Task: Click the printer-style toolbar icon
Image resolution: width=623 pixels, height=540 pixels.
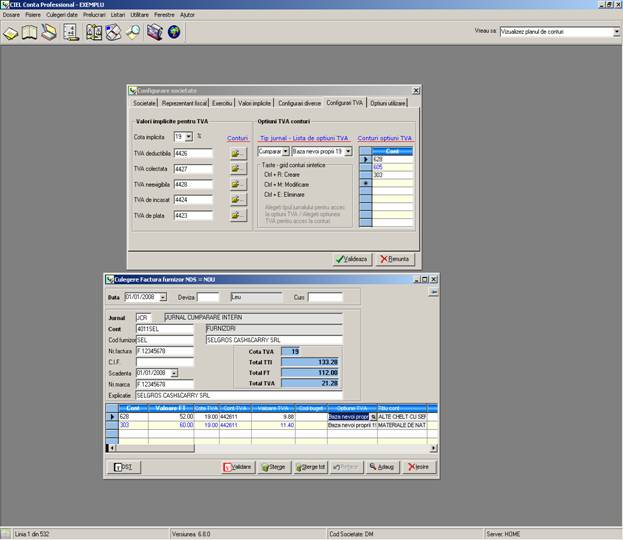Action: click(113, 33)
